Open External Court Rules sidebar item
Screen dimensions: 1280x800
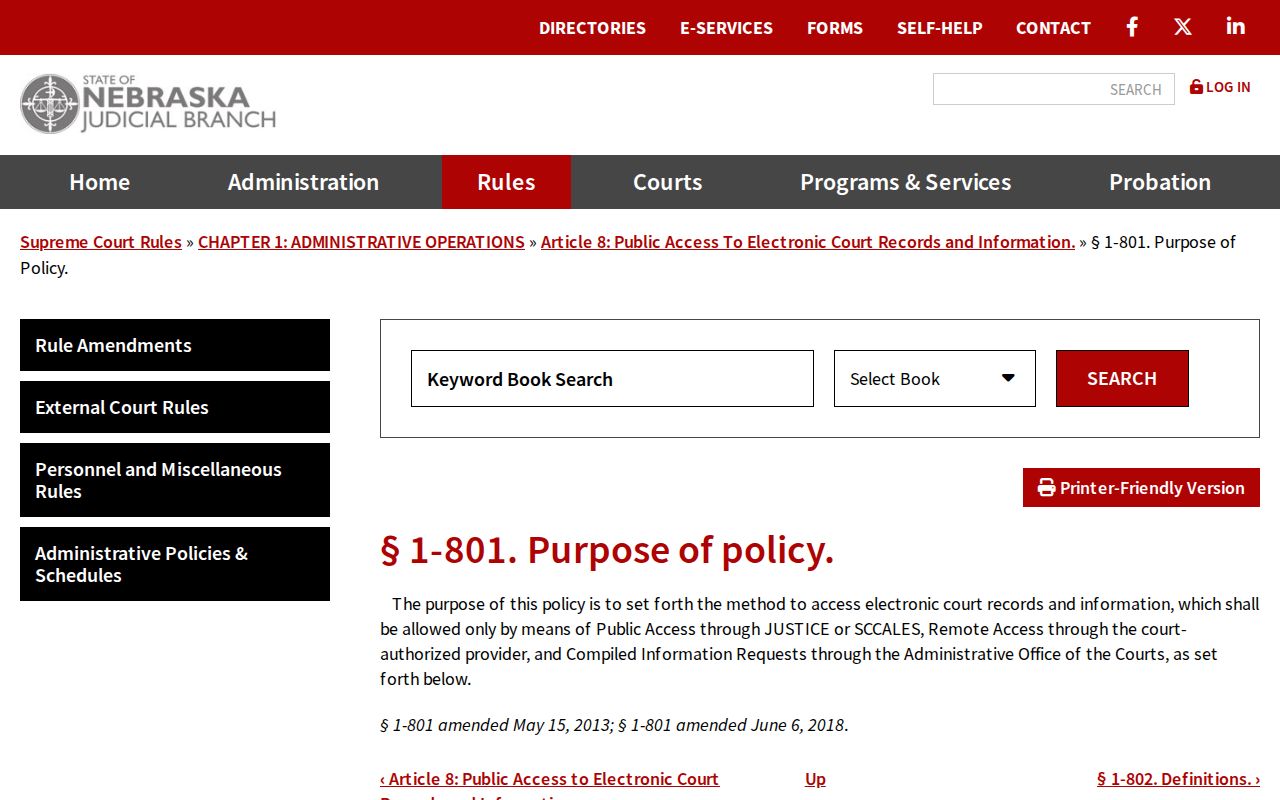[175, 407]
